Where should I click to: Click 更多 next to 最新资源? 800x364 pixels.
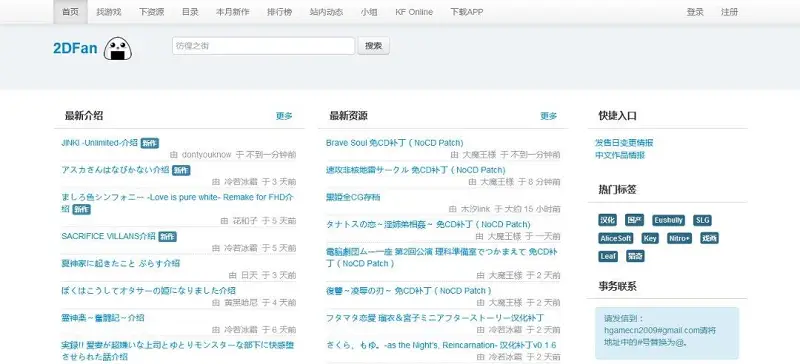point(548,116)
